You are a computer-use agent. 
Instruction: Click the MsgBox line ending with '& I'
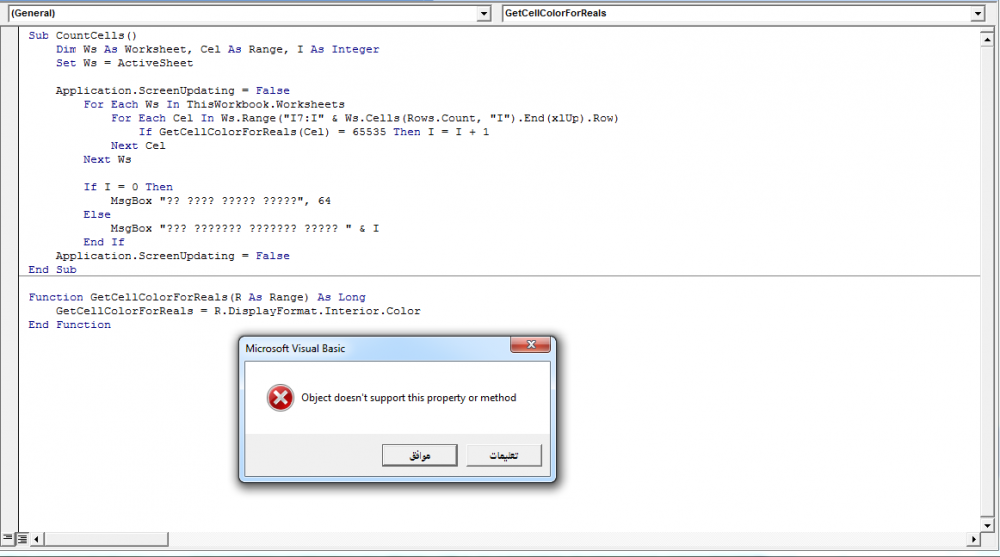point(245,228)
